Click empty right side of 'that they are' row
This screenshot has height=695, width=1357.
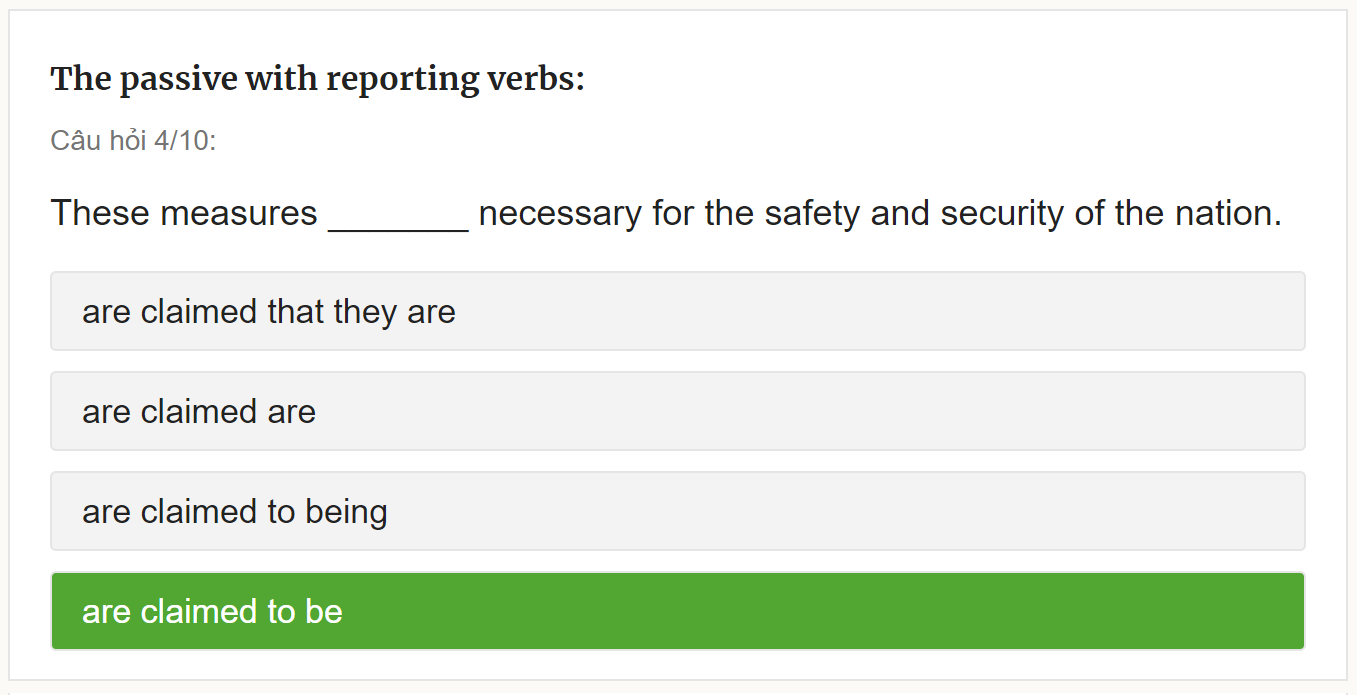point(1000,311)
